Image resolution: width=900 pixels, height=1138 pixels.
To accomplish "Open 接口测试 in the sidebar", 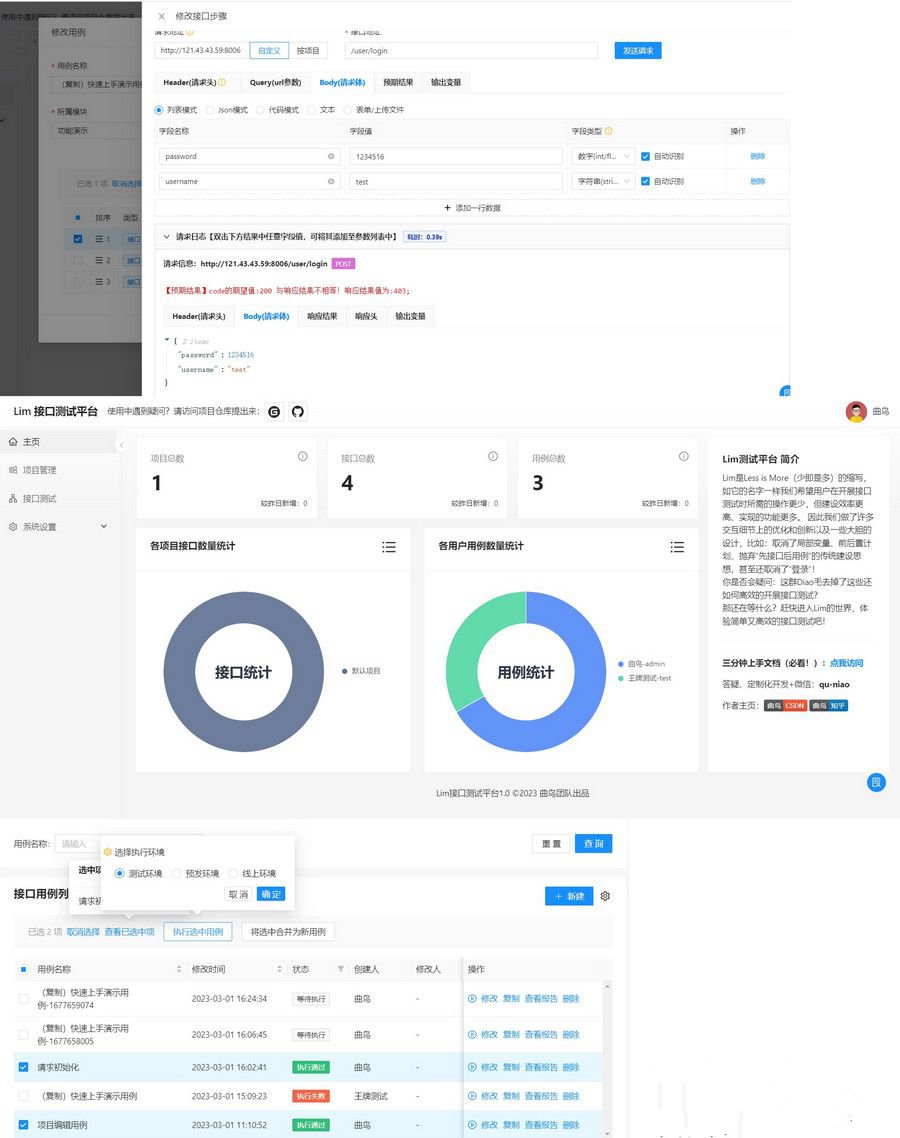I will (40, 498).
